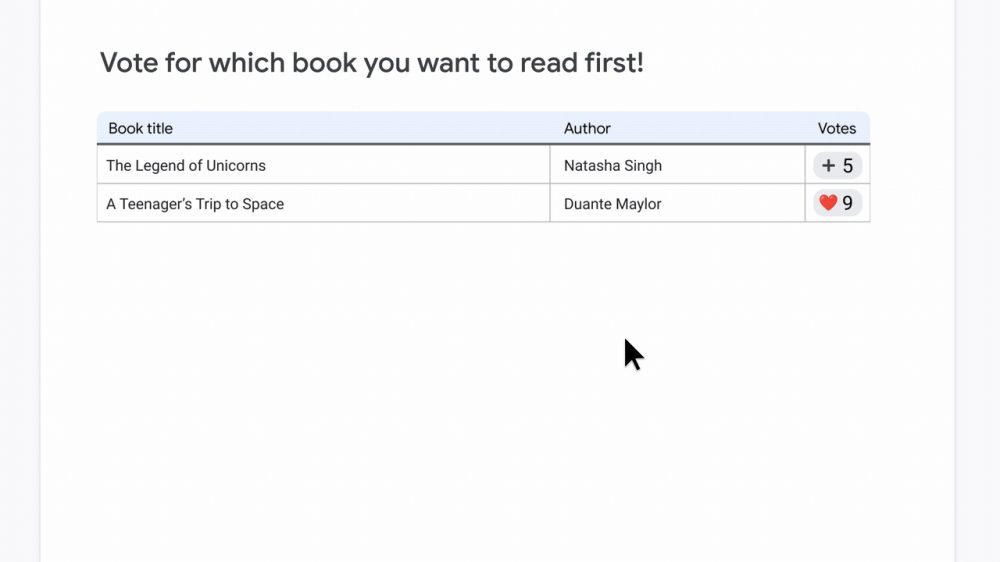
Task: Select the Votes column header
Action: 837,128
